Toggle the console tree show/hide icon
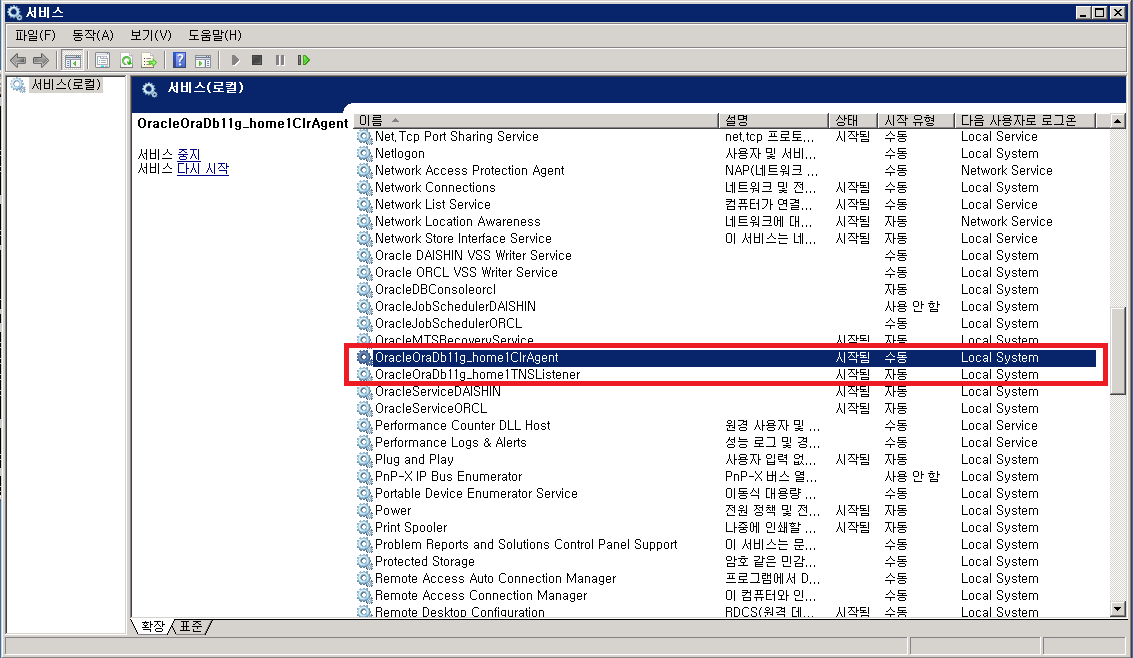Screen dimensions: 1133x658 72,60
